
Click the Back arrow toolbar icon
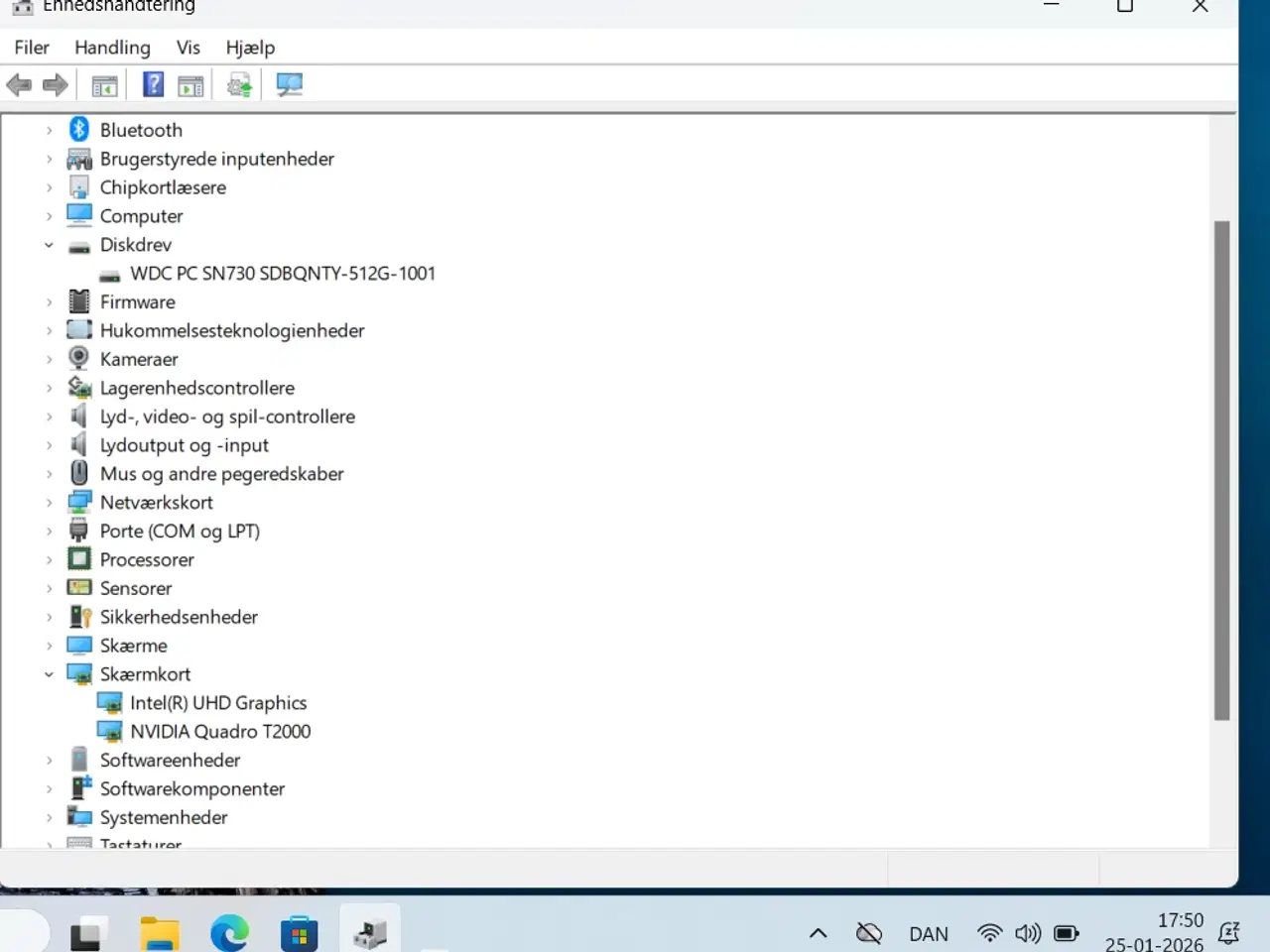[x=19, y=85]
